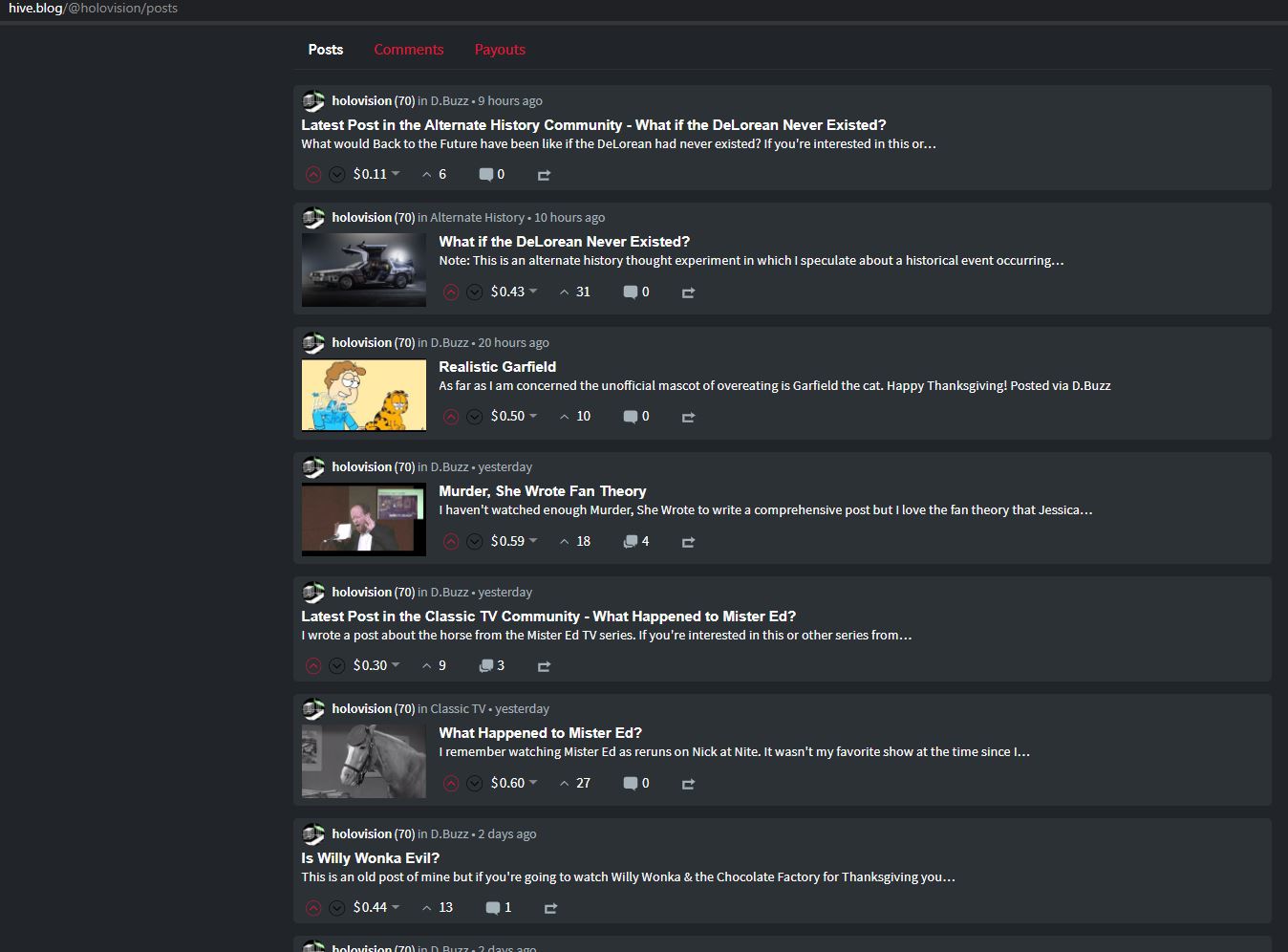This screenshot has width=1288, height=952.
Task: Switch to the Payouts tab
Action: coord(500,50)
